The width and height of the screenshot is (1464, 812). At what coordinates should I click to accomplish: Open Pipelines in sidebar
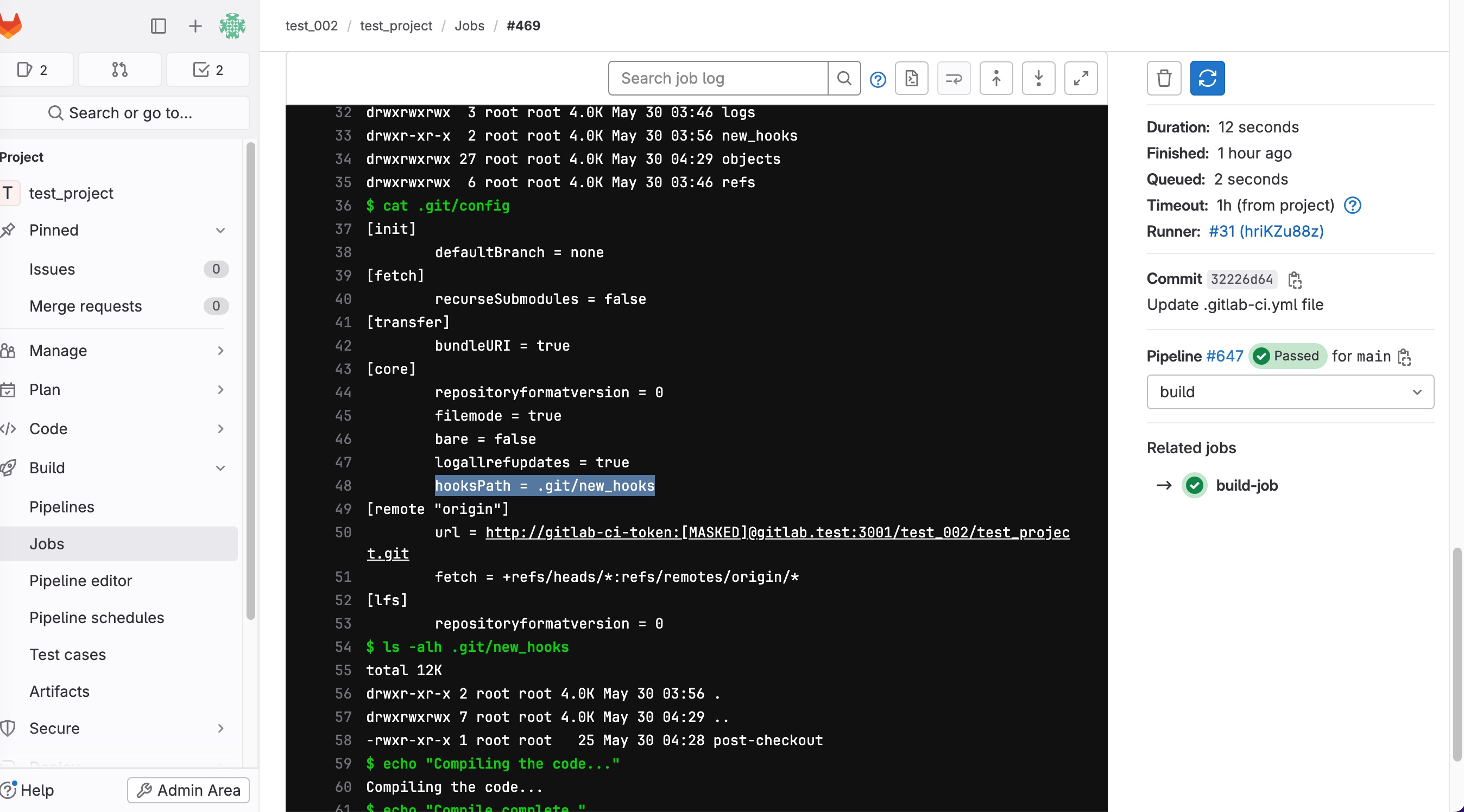(x=62, y=506)
